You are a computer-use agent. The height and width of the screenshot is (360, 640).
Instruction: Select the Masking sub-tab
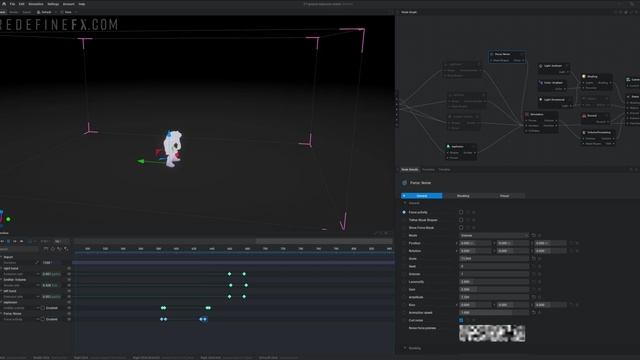pyautogui.click(x=463, y=196)
